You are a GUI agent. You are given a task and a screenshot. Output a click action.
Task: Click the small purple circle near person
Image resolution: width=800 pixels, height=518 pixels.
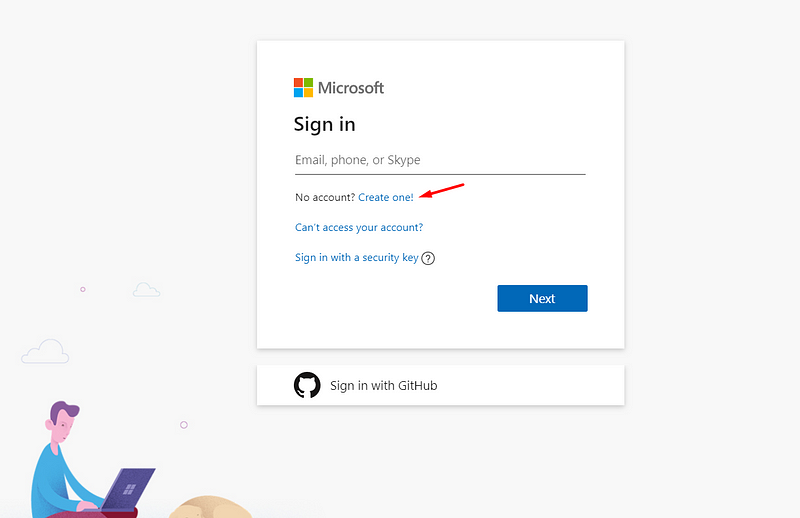[x=184, y=425]
